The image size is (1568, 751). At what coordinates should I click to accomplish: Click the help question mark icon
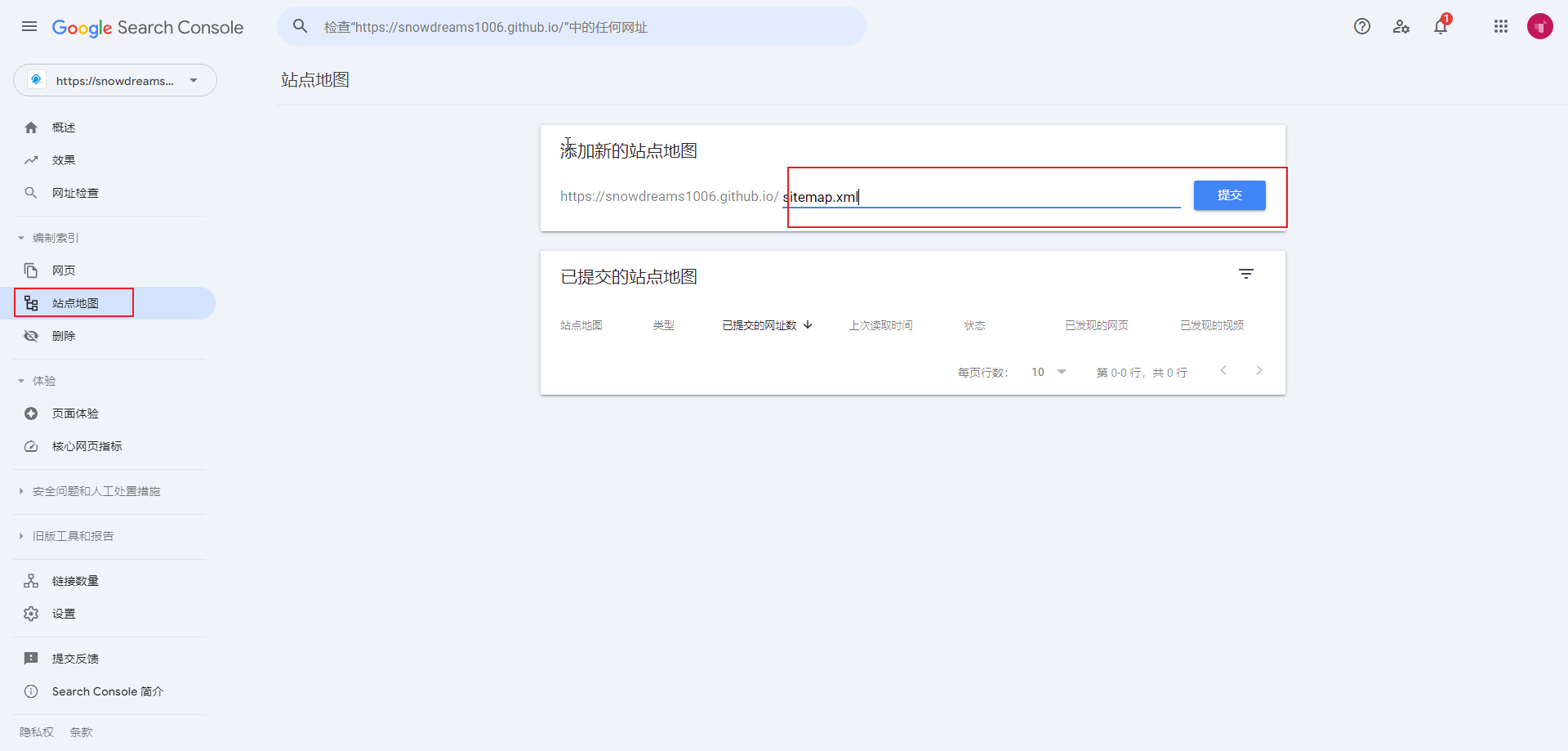click(x=1361, y=26)
